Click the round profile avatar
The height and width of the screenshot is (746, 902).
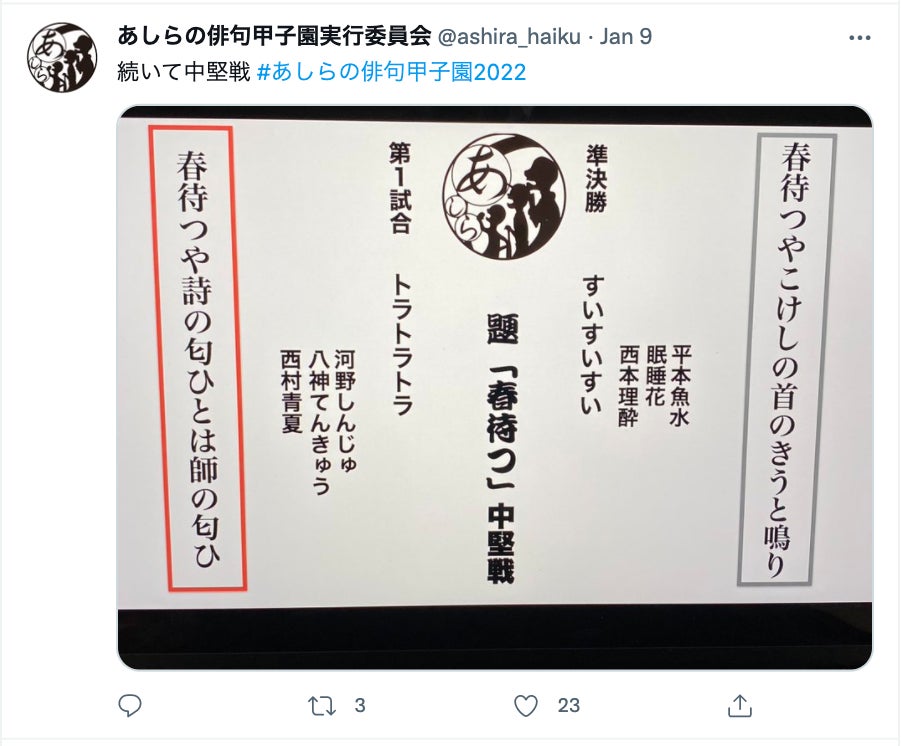click(62, 58)
